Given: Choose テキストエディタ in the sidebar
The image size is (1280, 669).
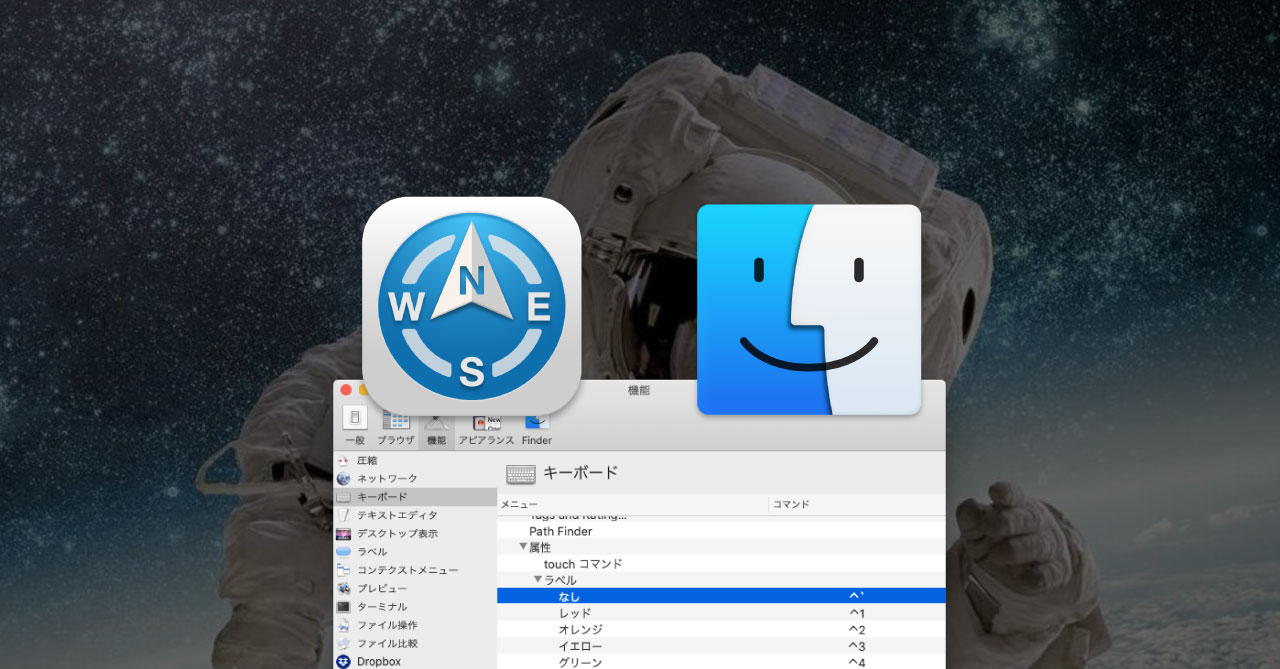Looking at the screenshot, I should point(396,515).
